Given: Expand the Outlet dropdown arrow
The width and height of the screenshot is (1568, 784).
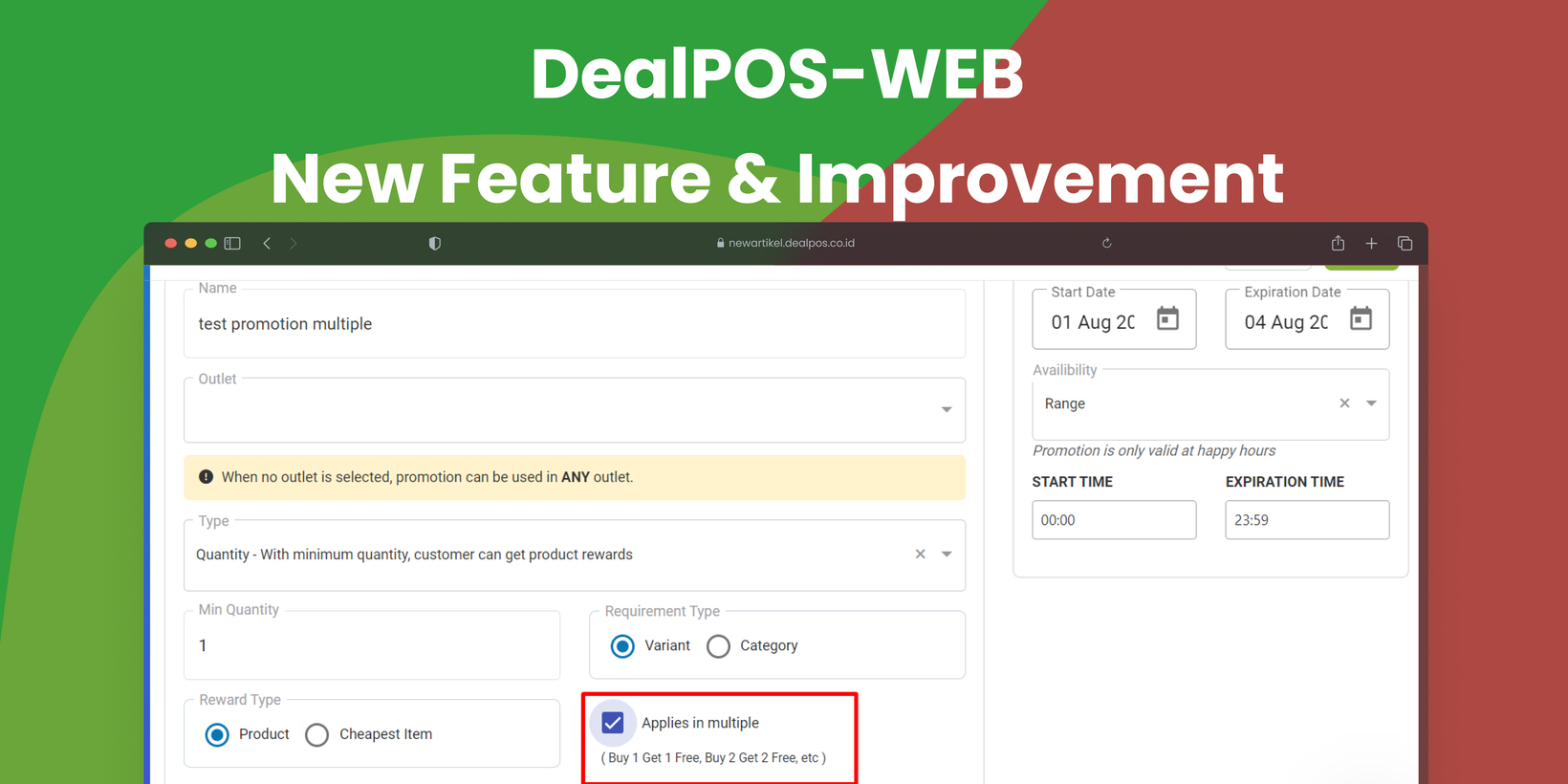Looking at the screenshot, I should coord(947,409).
